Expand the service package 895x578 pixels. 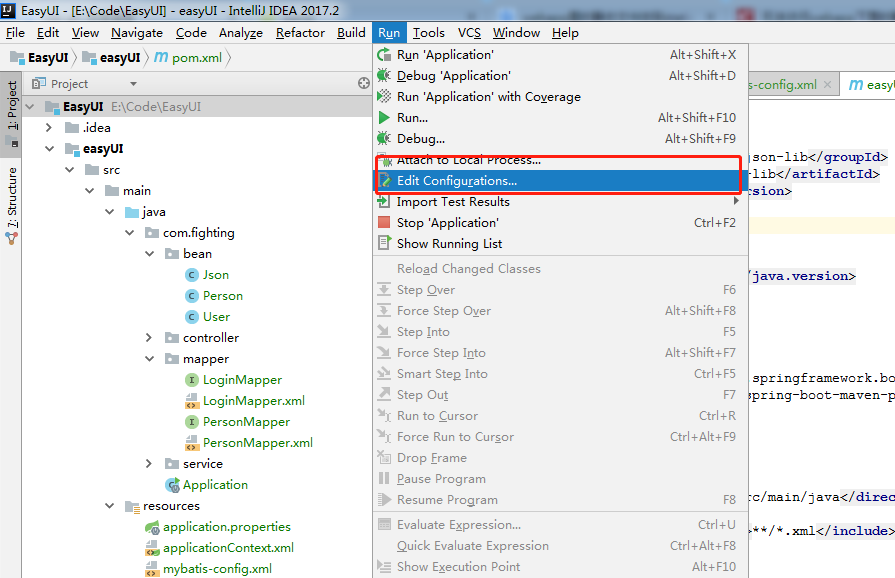coord(149,464)
